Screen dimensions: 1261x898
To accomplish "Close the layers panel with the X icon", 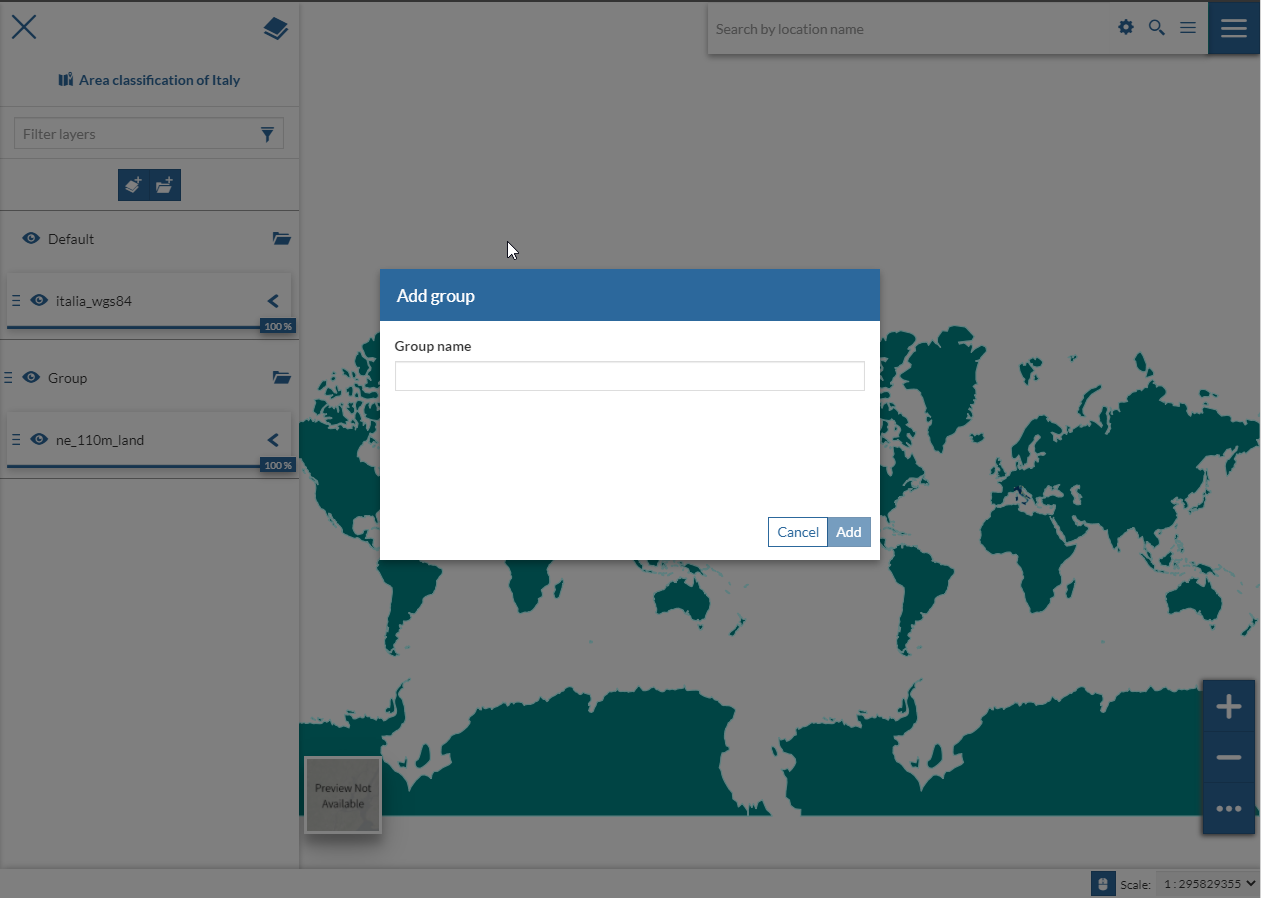I will (24, 27).
